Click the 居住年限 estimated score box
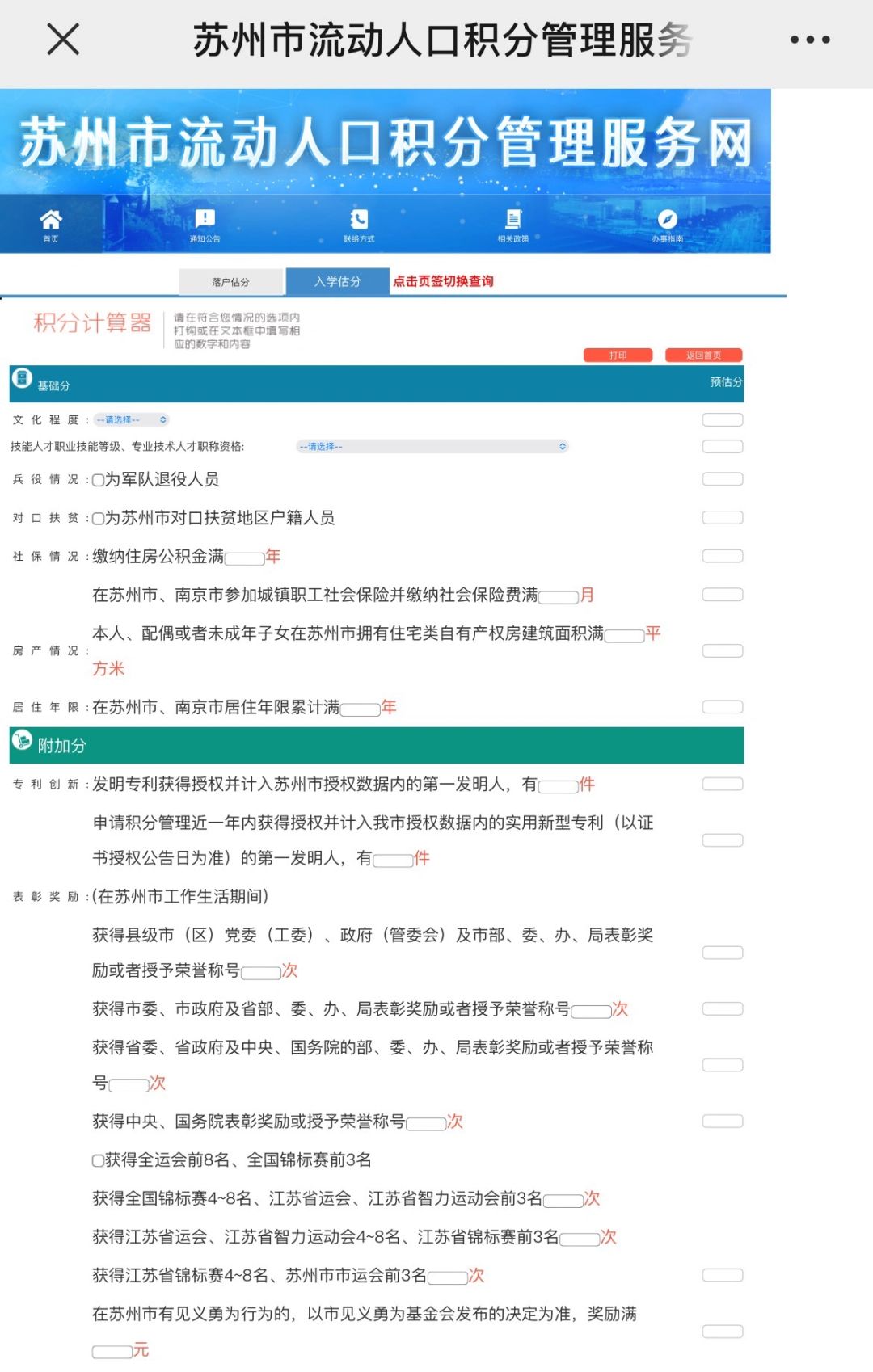This screenshot has width=873, height=1372. [723, 707]
